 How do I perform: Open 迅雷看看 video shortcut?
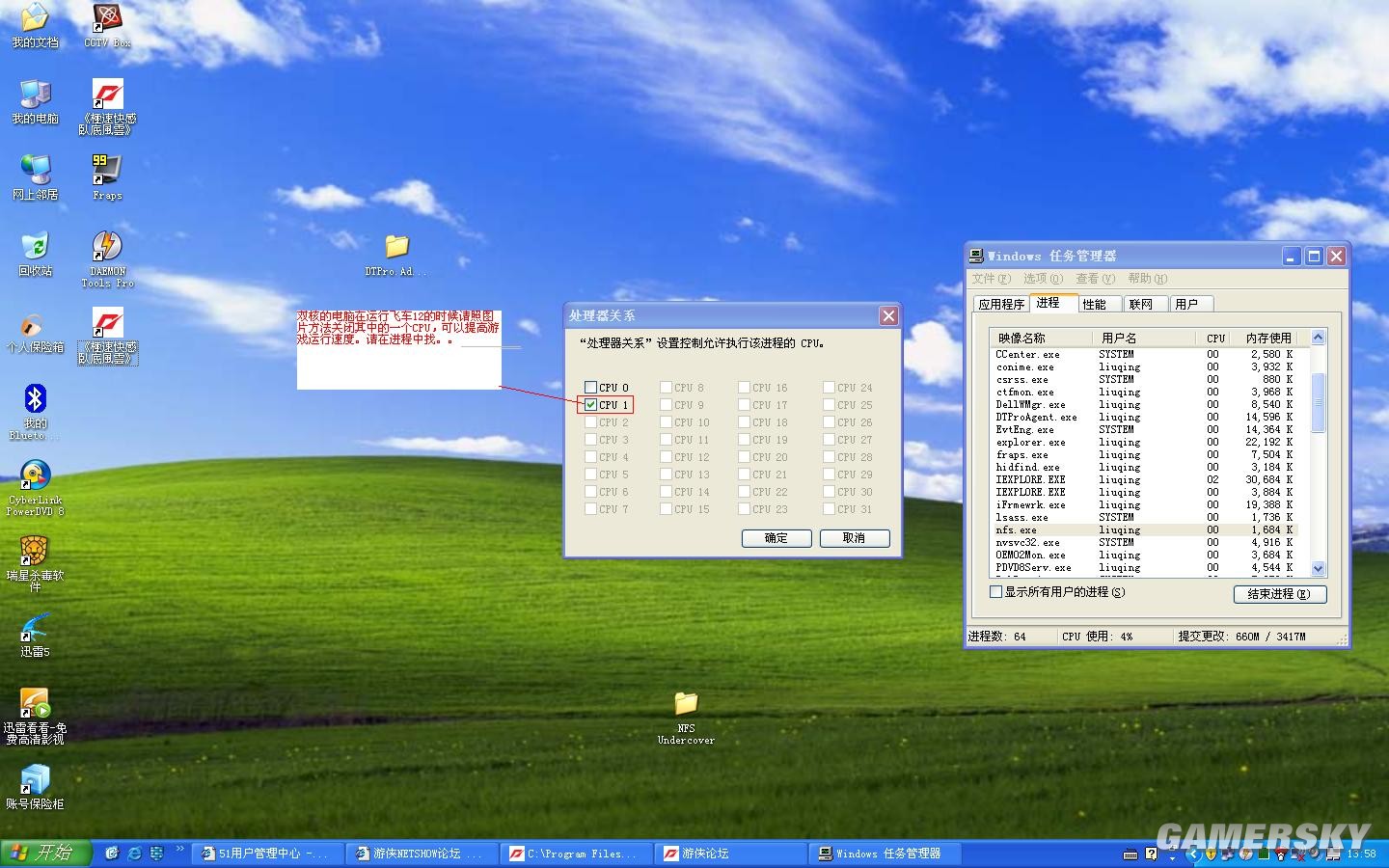(x=35, y=717)
